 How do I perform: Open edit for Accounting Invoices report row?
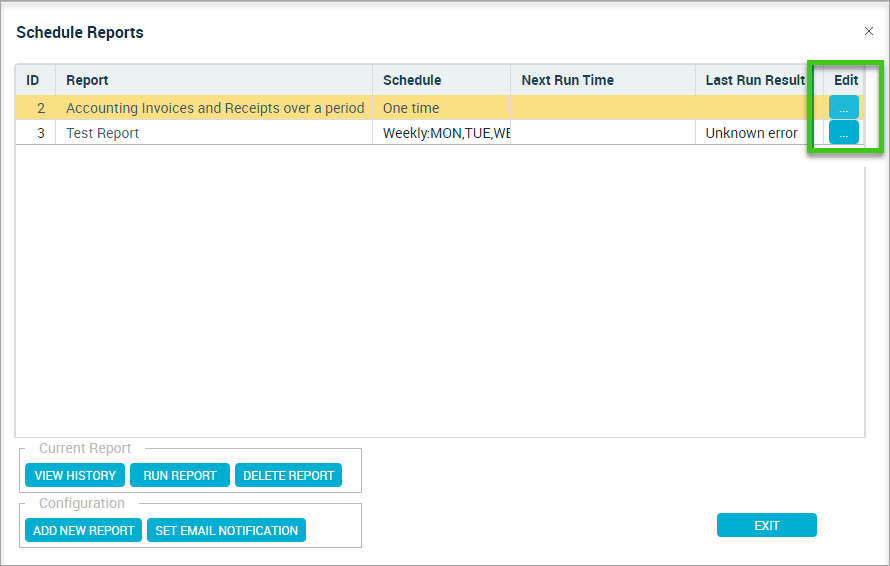[843, 107]
